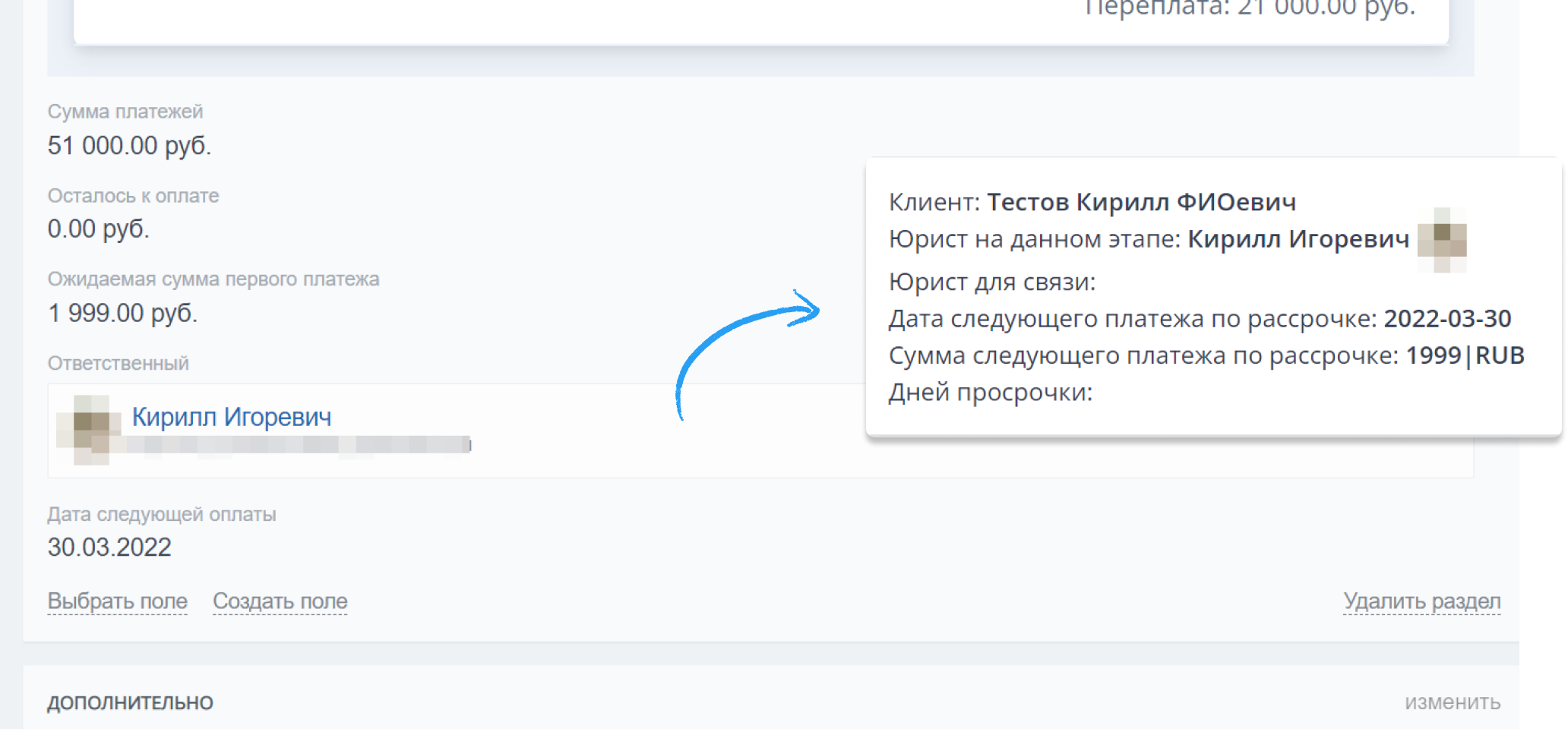
Task: Click the 51 000.00 руб. payments sum value
Action: (x=129, y=145)
